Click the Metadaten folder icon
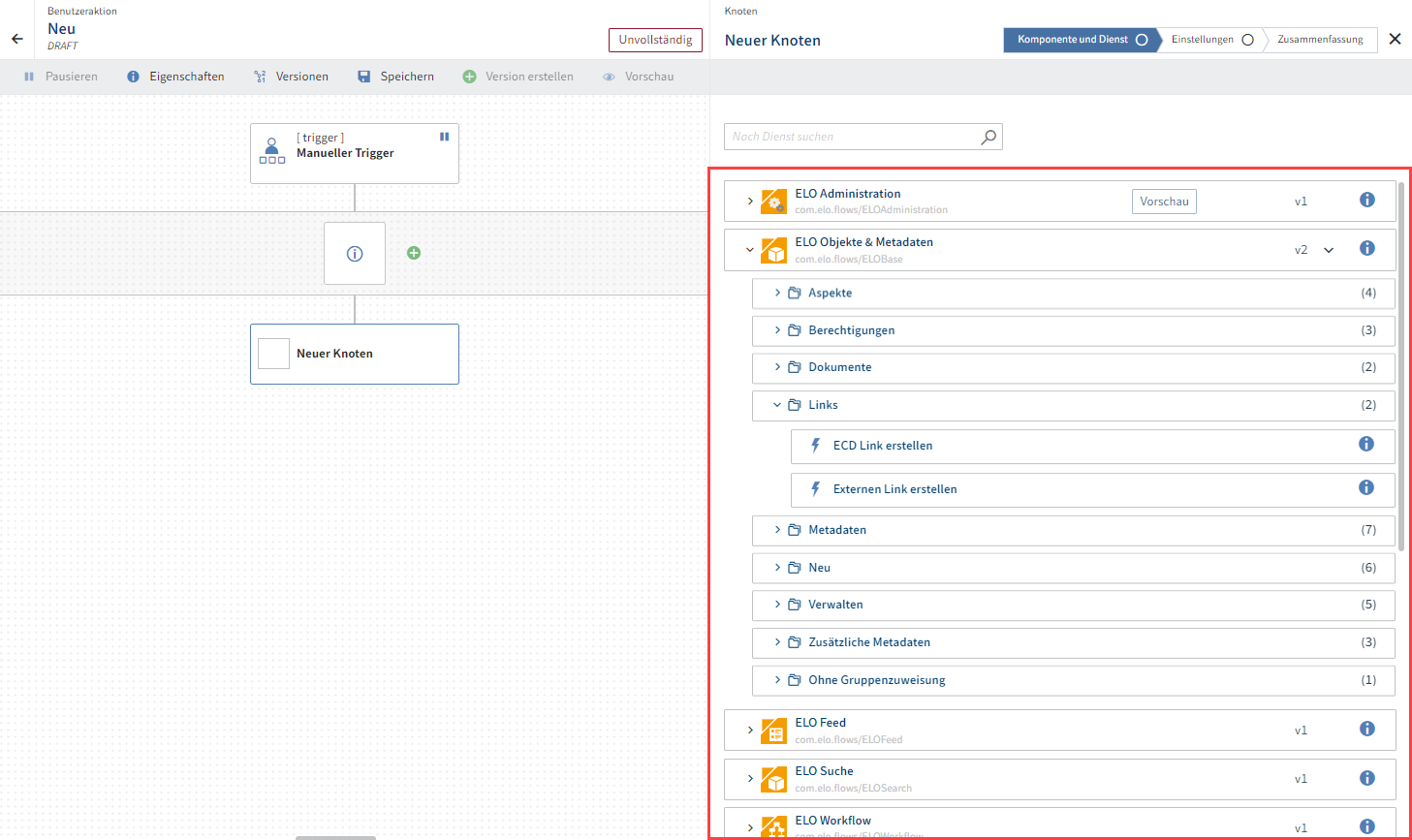1412x840 pixels. click(795, 530)
